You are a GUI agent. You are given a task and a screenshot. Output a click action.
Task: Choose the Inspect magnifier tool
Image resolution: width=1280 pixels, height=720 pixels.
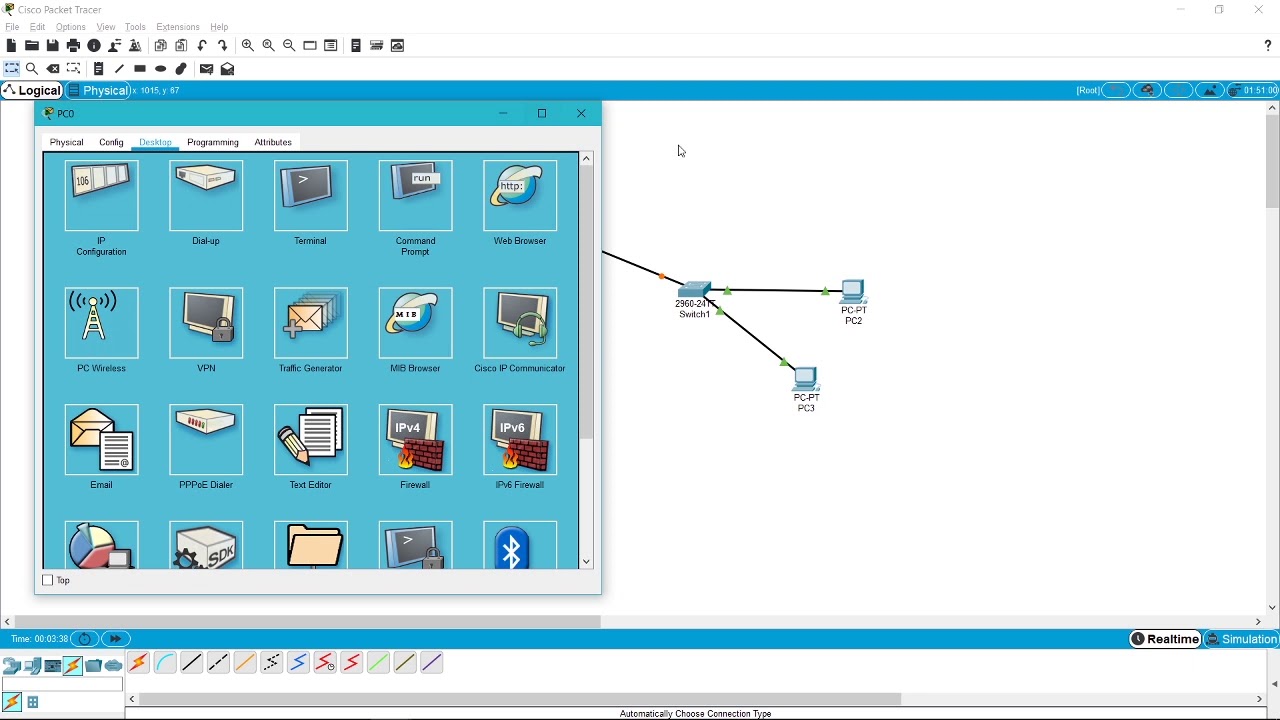[x=32, y=69]
